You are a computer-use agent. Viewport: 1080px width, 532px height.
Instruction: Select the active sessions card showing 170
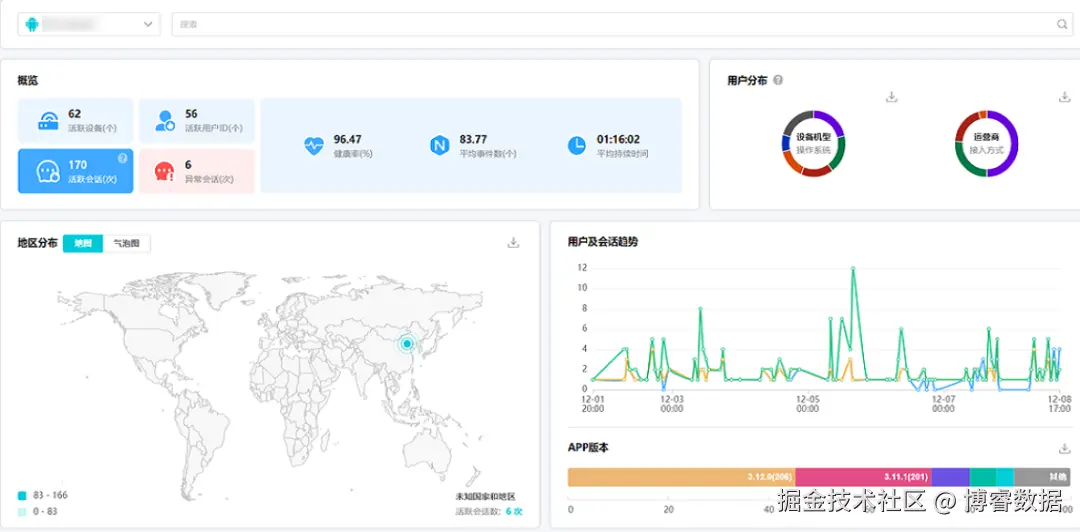tap(76, 172)
